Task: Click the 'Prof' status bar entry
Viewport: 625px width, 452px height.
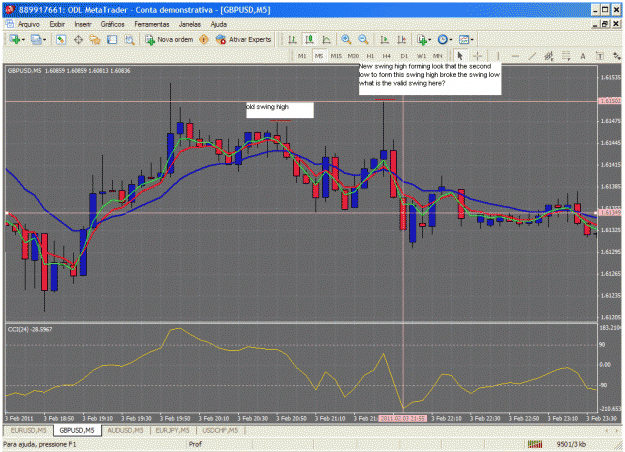Action: tap(195, 444)
